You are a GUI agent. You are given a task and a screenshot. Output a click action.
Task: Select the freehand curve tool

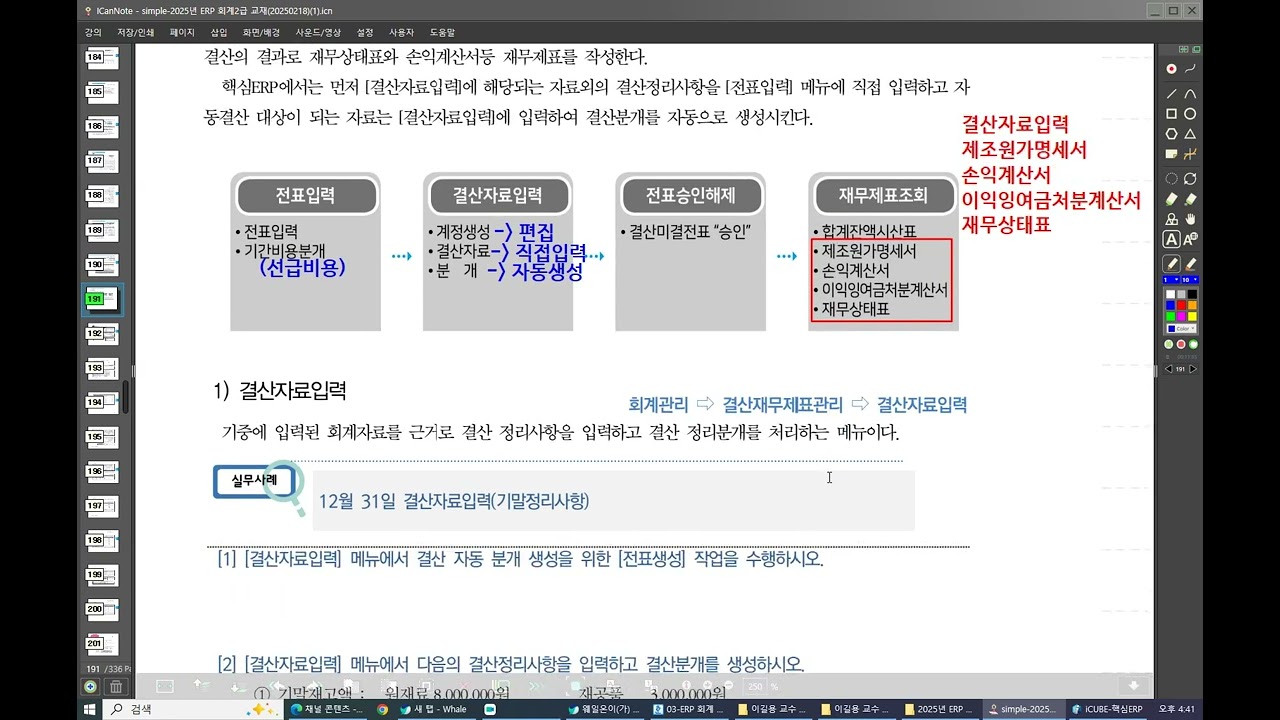pyautogui.click(x=1190, y=69)
